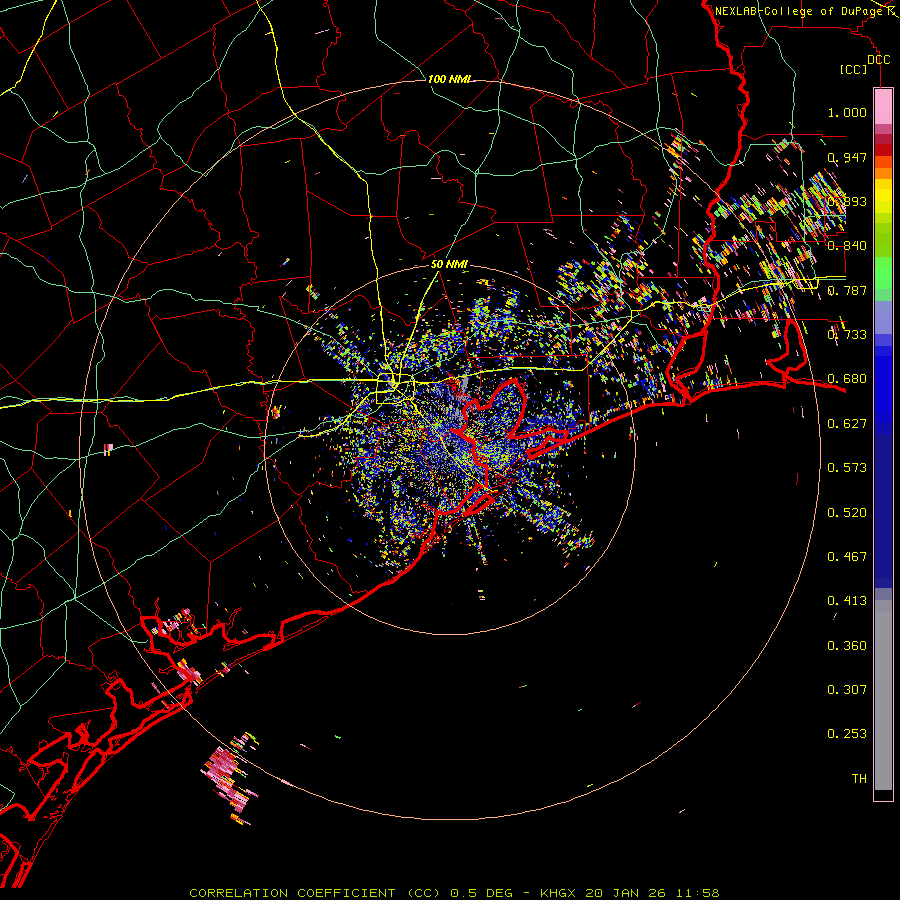The image size is (900, 900).
Task: Click the DCC label above color scale
Action: tap(878, 60)
